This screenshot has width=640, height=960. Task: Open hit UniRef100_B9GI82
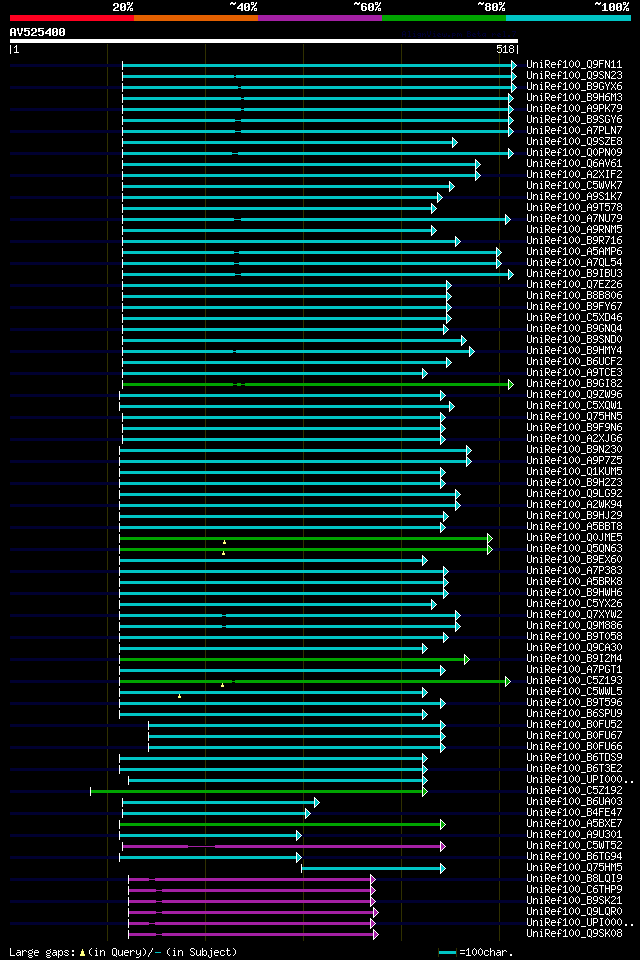pyautogui.click(x=574, y=384)
